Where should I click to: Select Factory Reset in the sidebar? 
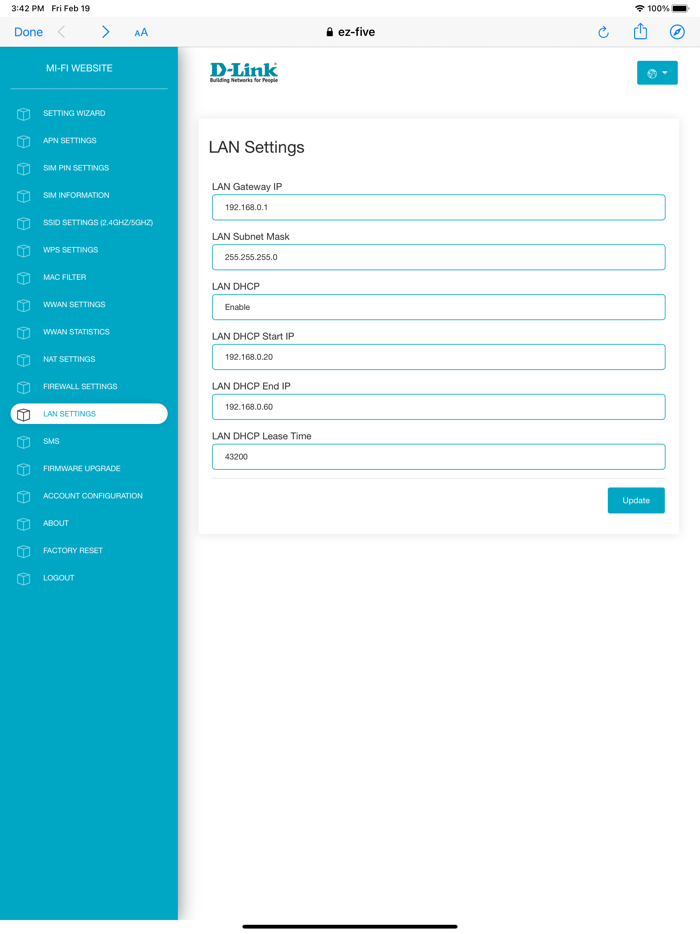(73, 550)
